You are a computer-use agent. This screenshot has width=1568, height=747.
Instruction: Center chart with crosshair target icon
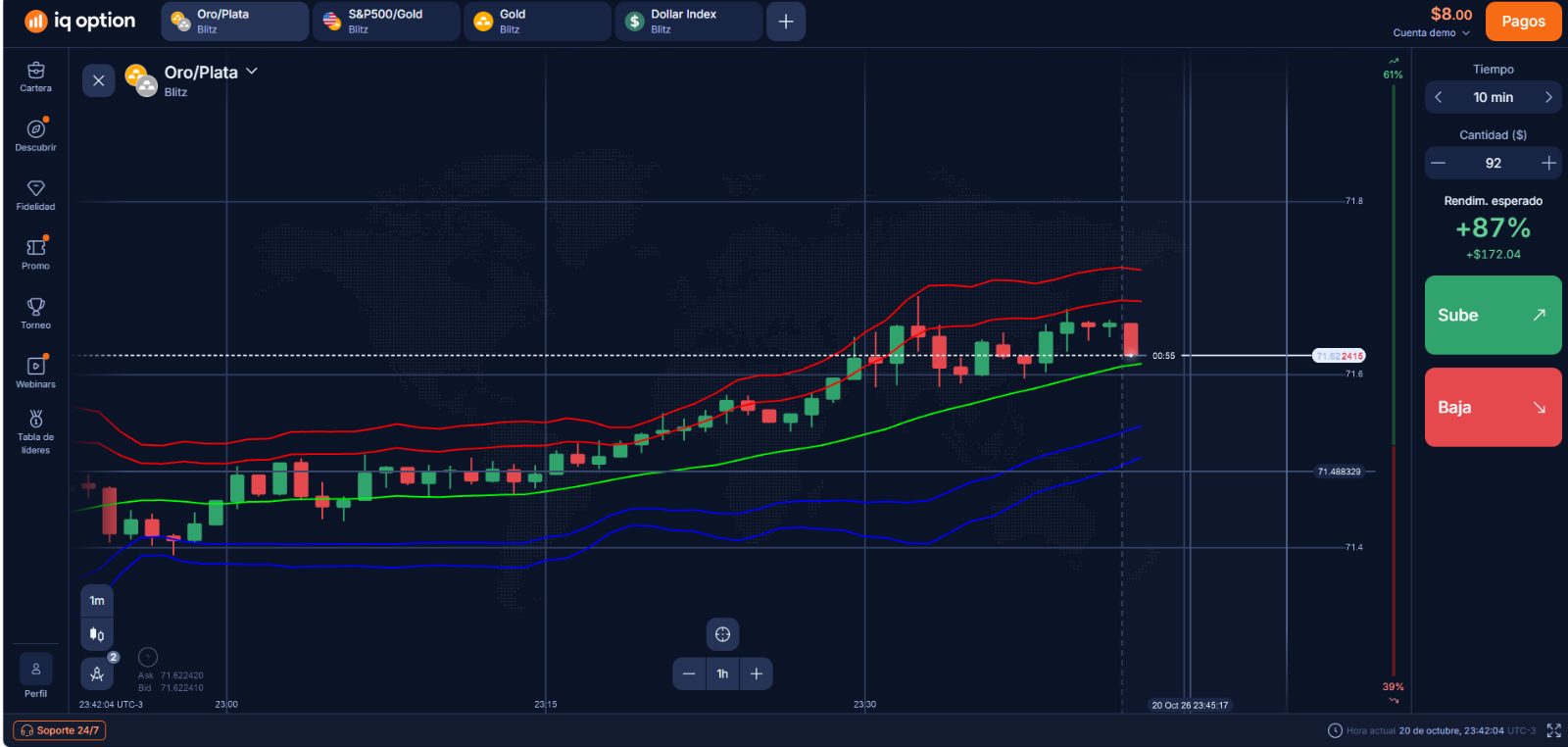pyautogui.click(x=722, y=634)
